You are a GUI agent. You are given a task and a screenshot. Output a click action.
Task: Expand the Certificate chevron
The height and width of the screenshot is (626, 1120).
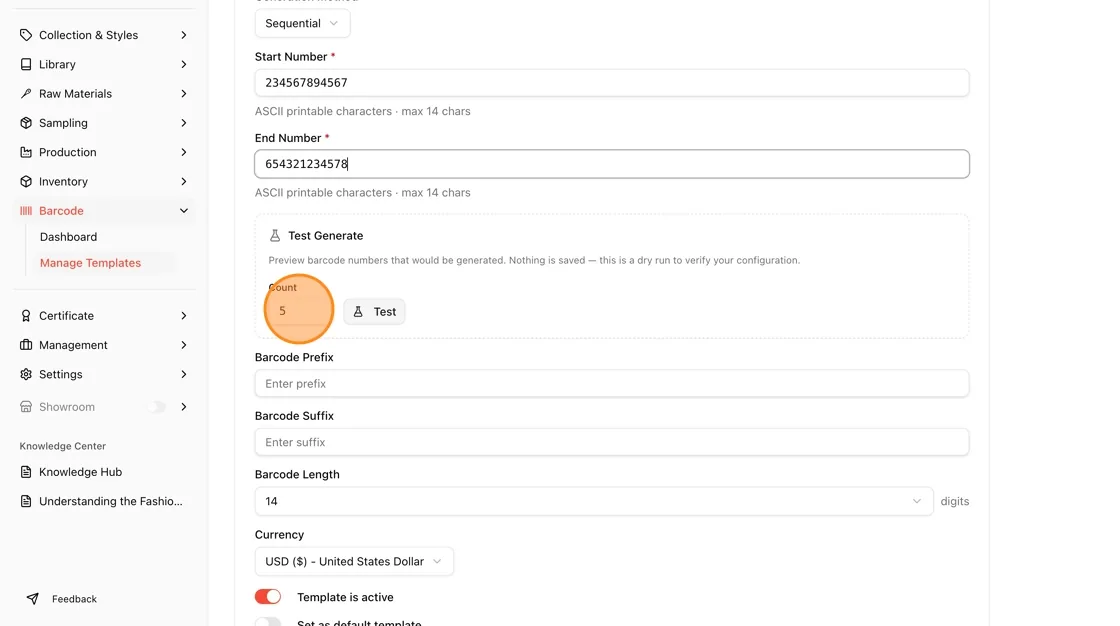184,316
